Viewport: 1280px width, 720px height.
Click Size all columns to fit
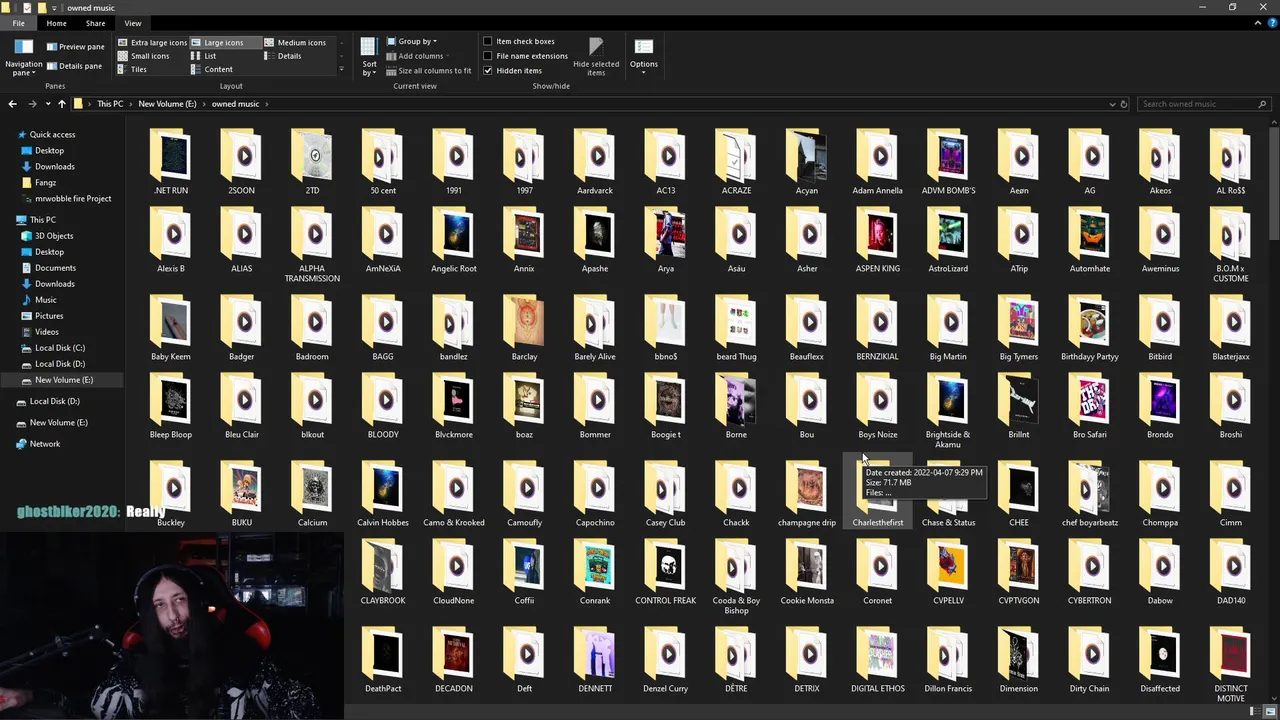click(428, 71)
